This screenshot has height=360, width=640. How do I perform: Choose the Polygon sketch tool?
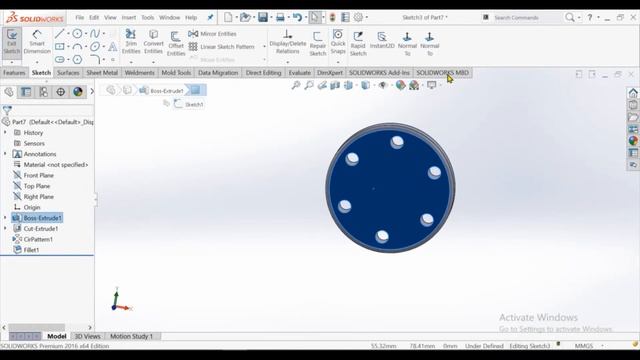click(x=77, y=60)
